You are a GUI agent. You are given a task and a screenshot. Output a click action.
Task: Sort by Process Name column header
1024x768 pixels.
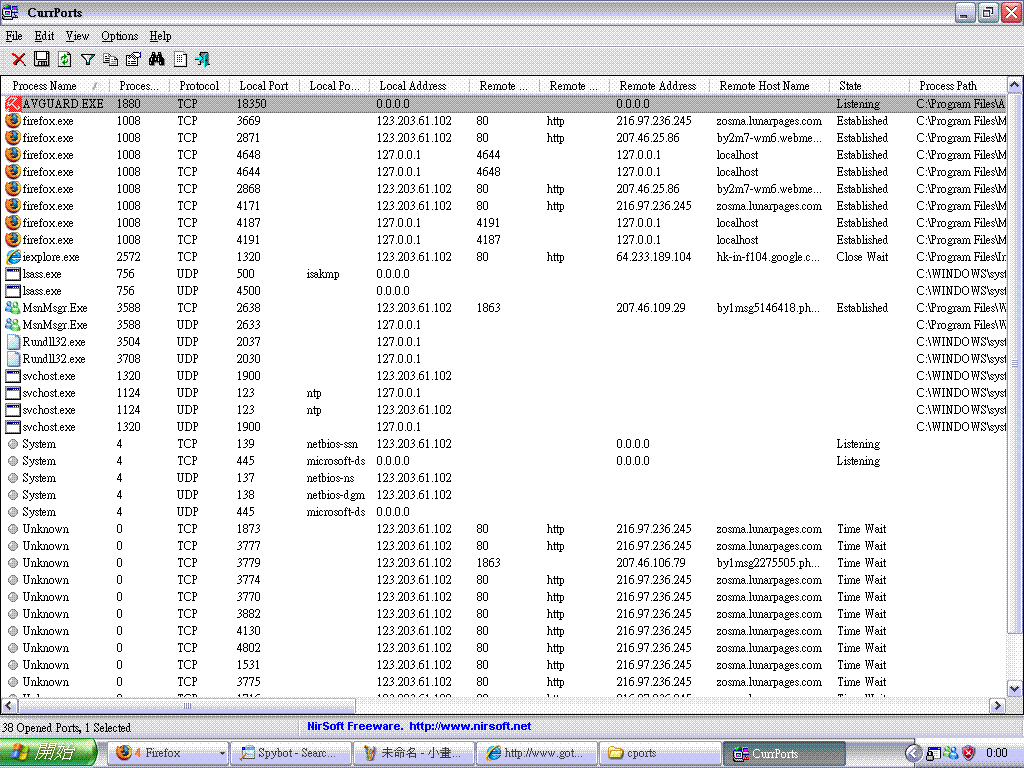[54, 86]
